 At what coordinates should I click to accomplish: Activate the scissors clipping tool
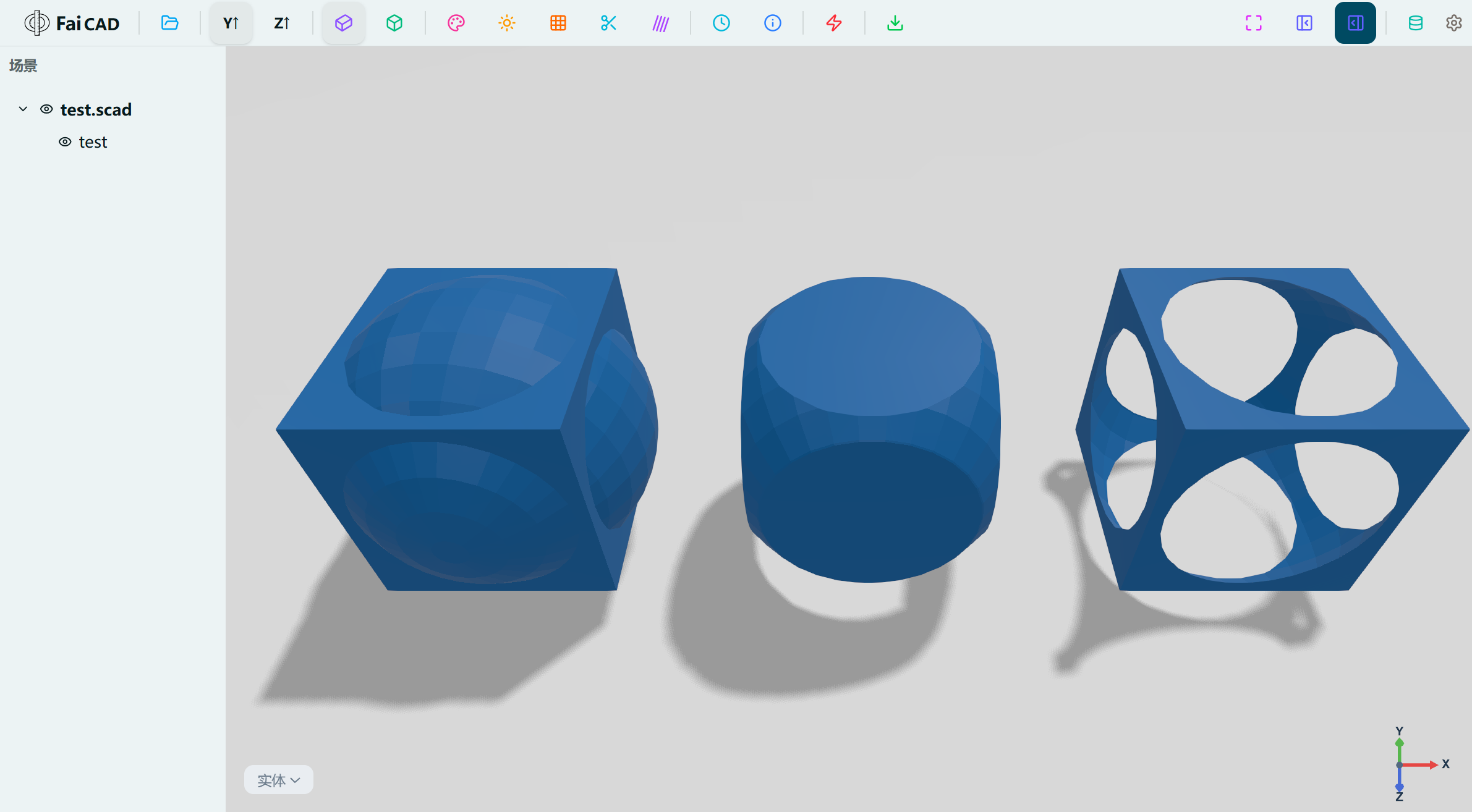pyautogui.click(x=609, y=23)
